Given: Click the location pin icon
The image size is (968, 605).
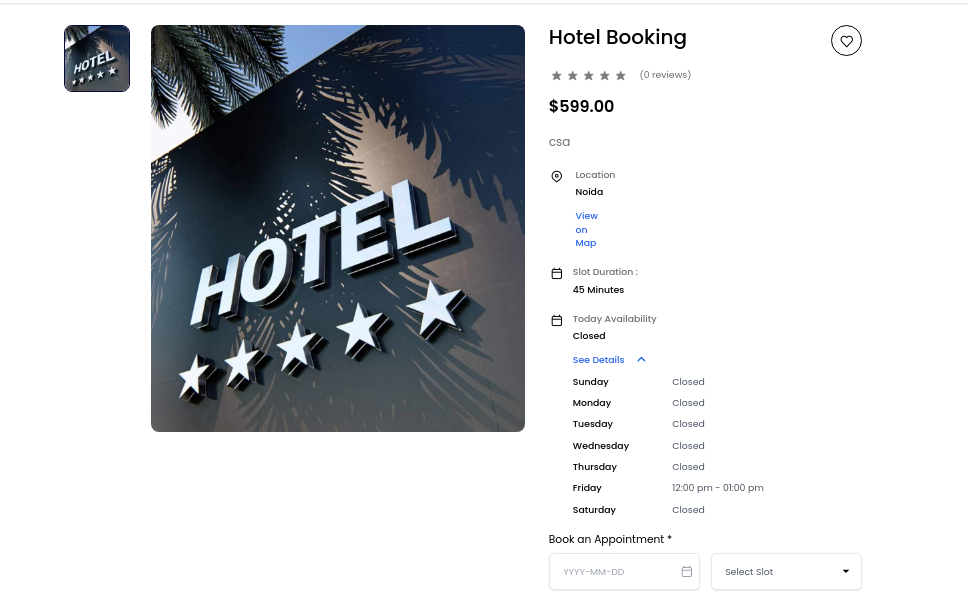Looking at the screenshot, I should pos(557,177).
